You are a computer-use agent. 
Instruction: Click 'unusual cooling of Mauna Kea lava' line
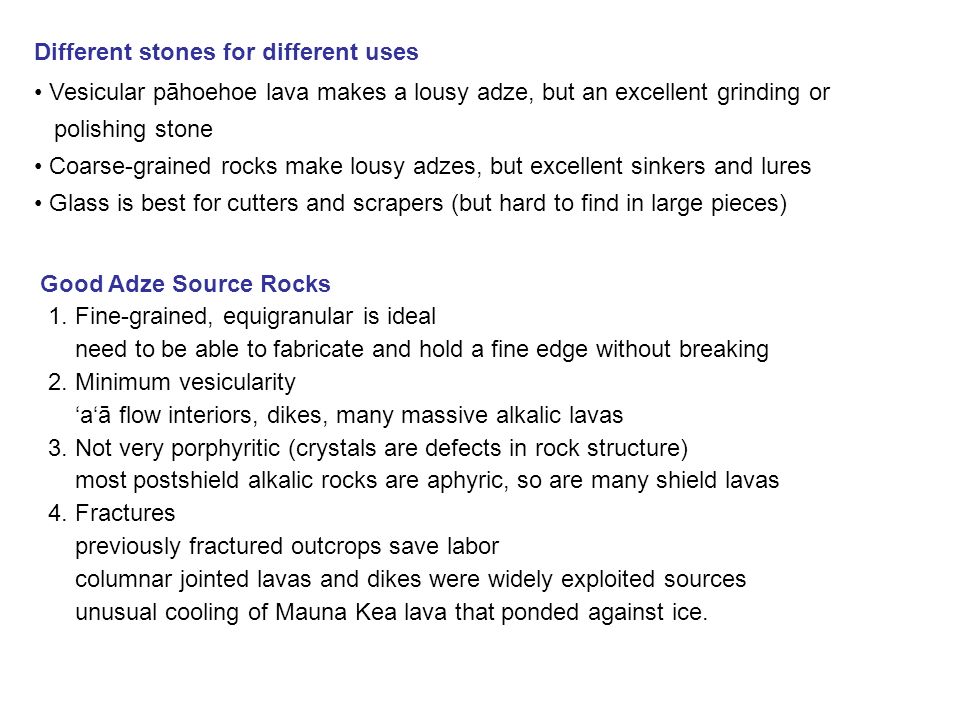click(391, 612)
